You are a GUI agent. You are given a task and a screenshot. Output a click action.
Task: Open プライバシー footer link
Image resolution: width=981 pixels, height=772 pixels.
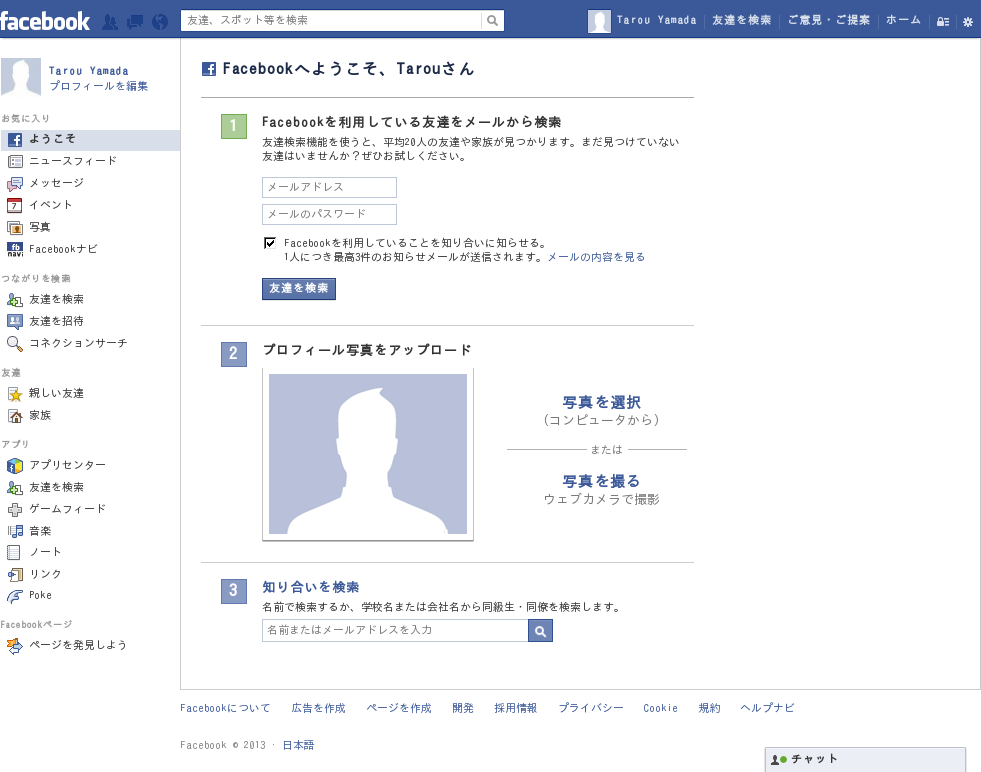[591, 708]
